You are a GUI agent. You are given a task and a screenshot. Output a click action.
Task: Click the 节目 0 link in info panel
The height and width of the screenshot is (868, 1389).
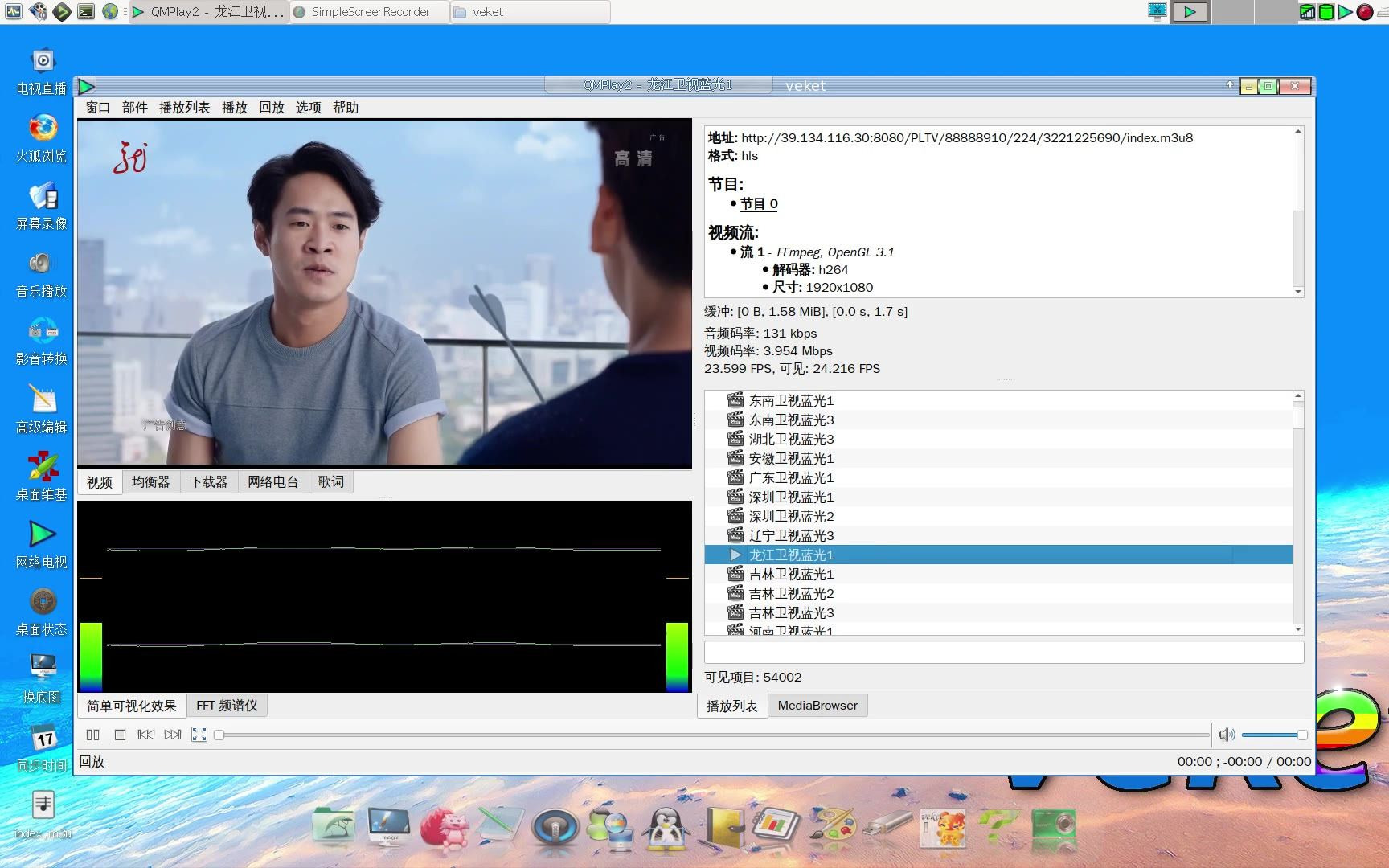(x=759, y=204)
